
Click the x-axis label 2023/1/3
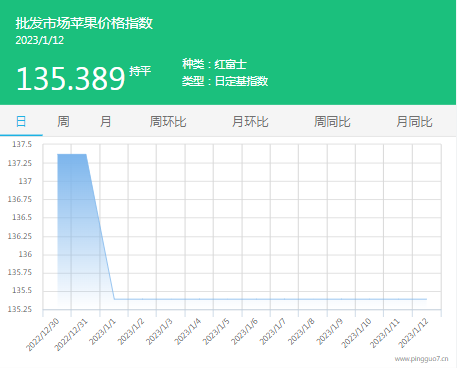[x=159, y=331]
